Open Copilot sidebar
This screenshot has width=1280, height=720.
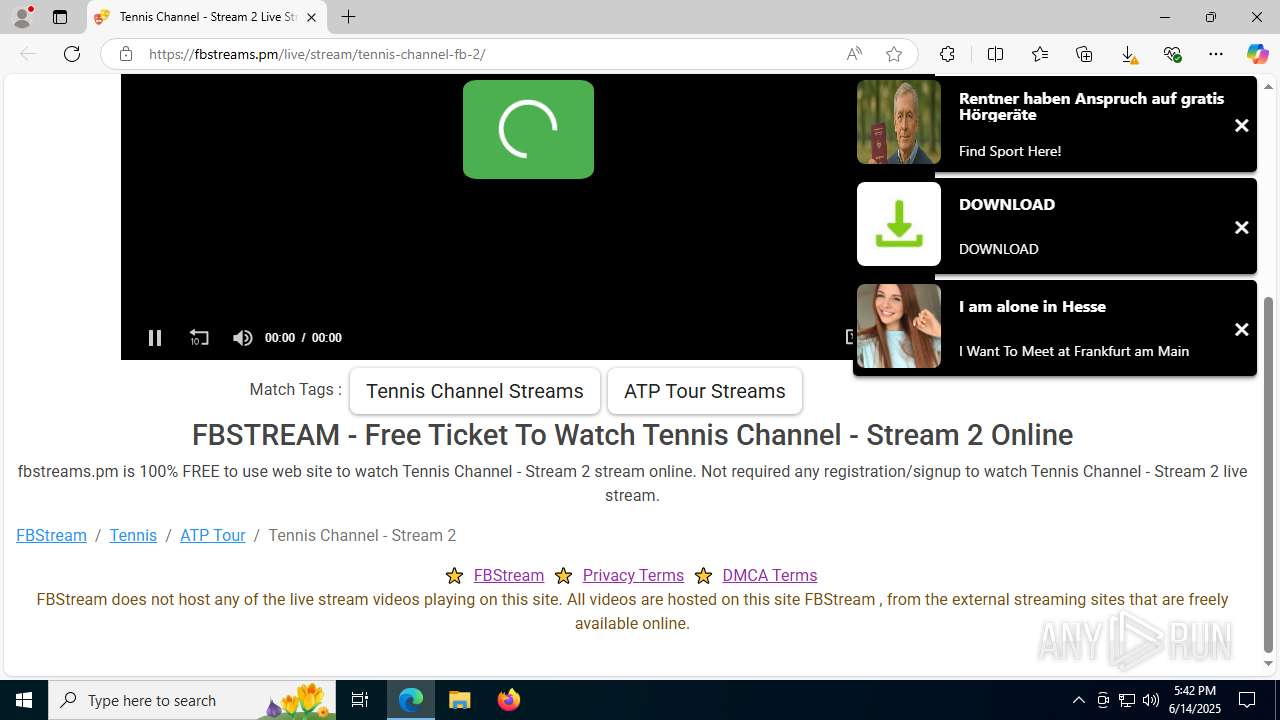1257,54
